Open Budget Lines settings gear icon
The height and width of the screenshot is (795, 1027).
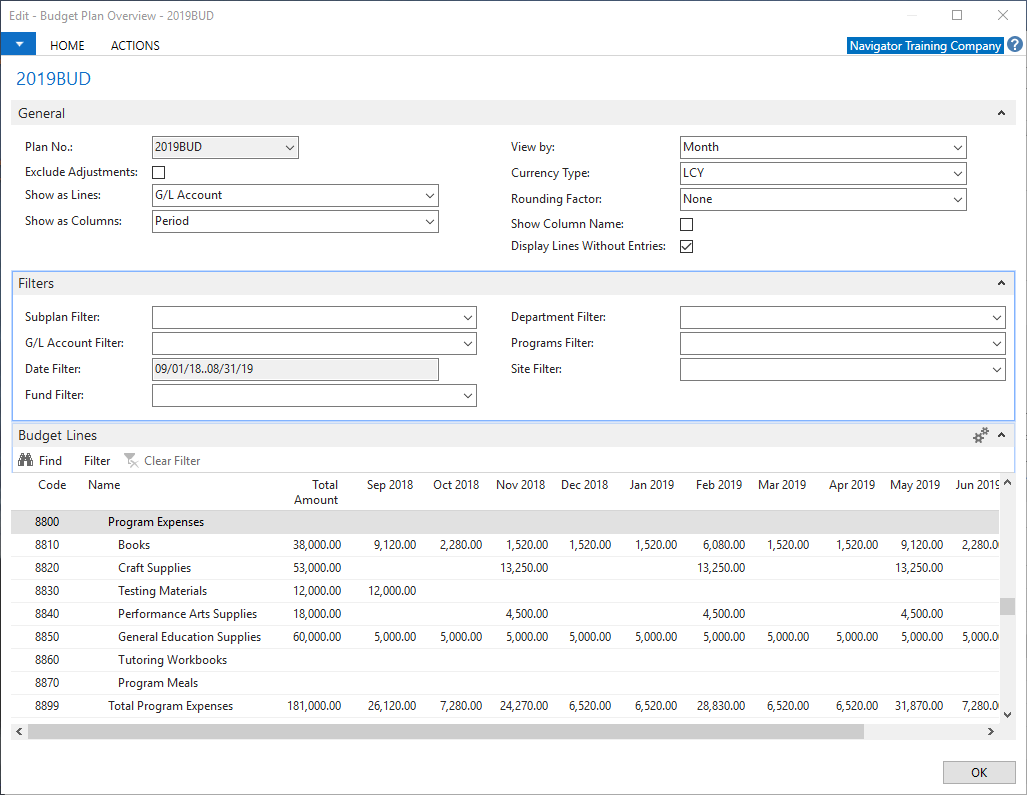(980, 435)
